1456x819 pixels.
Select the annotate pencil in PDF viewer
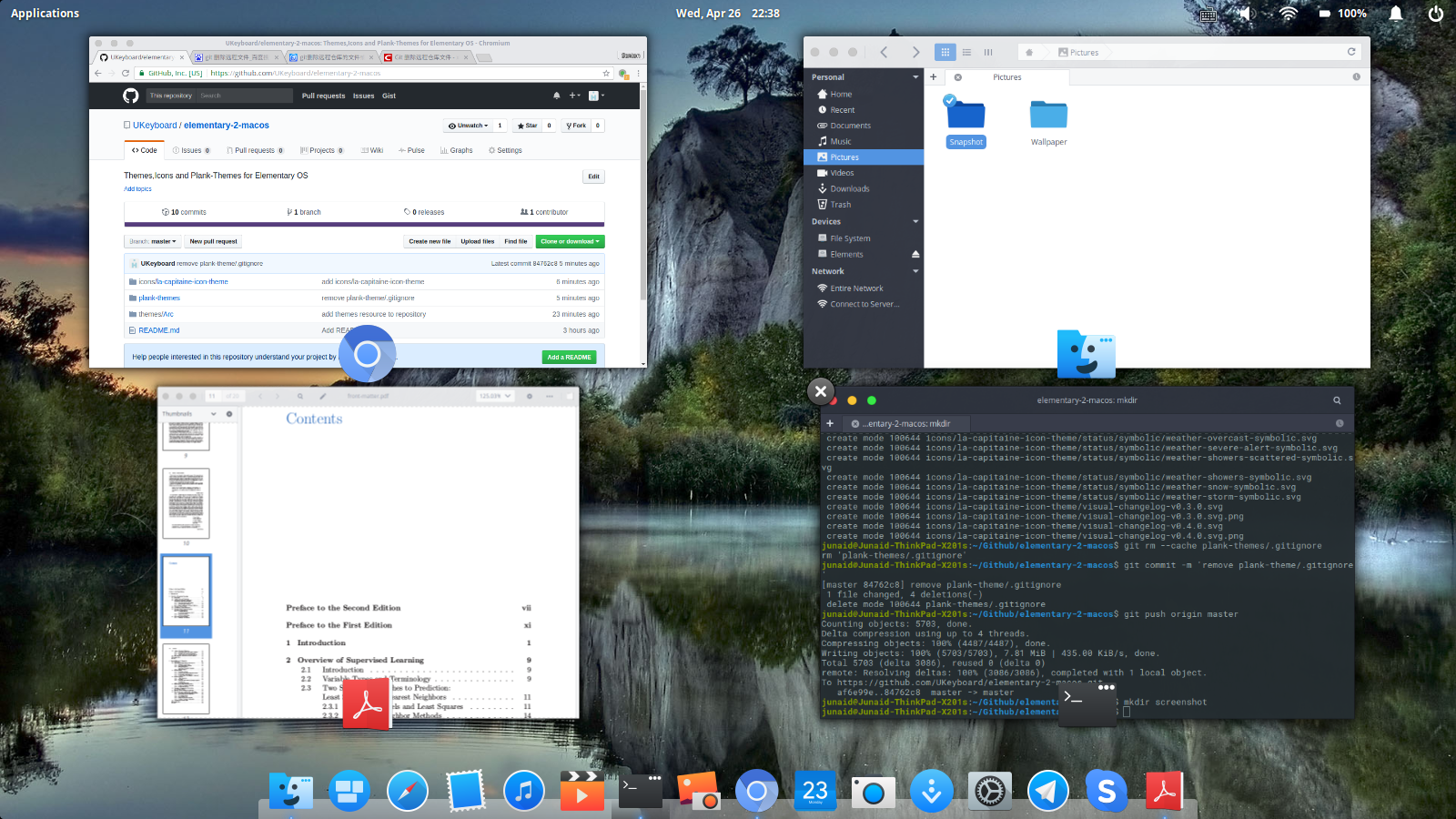pyautogui.click(x=322, y=396)
